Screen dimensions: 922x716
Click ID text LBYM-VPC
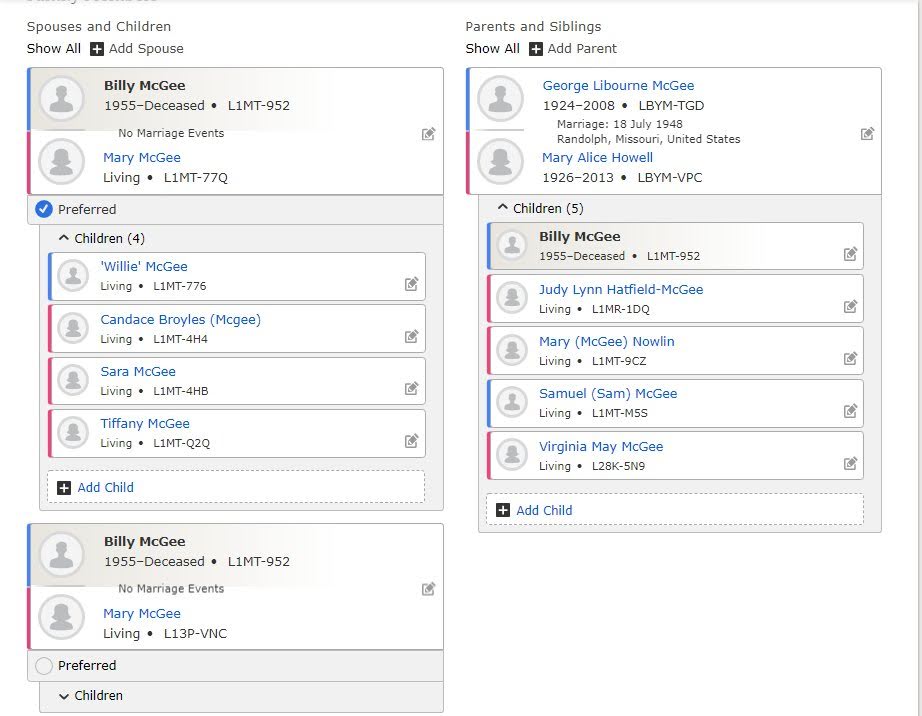tap(670, 178)
